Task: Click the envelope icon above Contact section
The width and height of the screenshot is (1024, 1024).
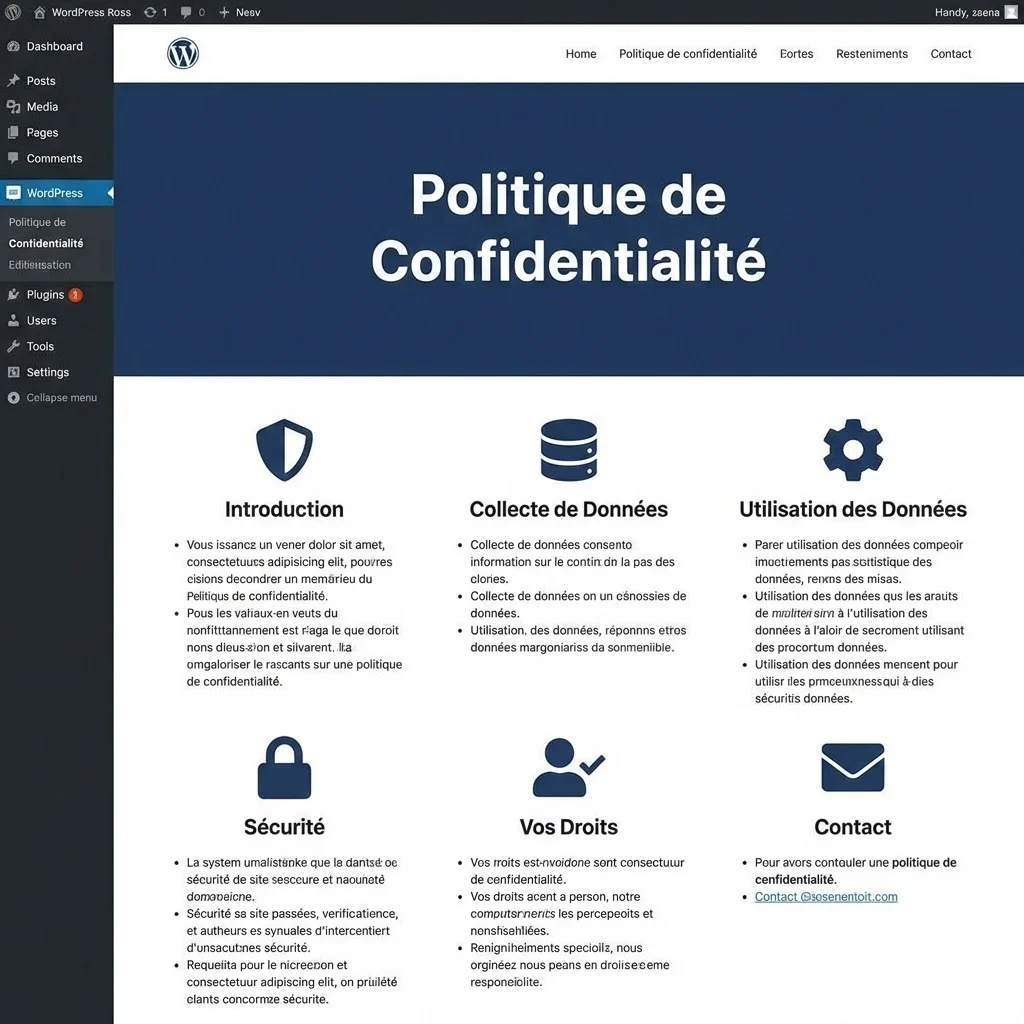Action: click(x=852, y=767)
